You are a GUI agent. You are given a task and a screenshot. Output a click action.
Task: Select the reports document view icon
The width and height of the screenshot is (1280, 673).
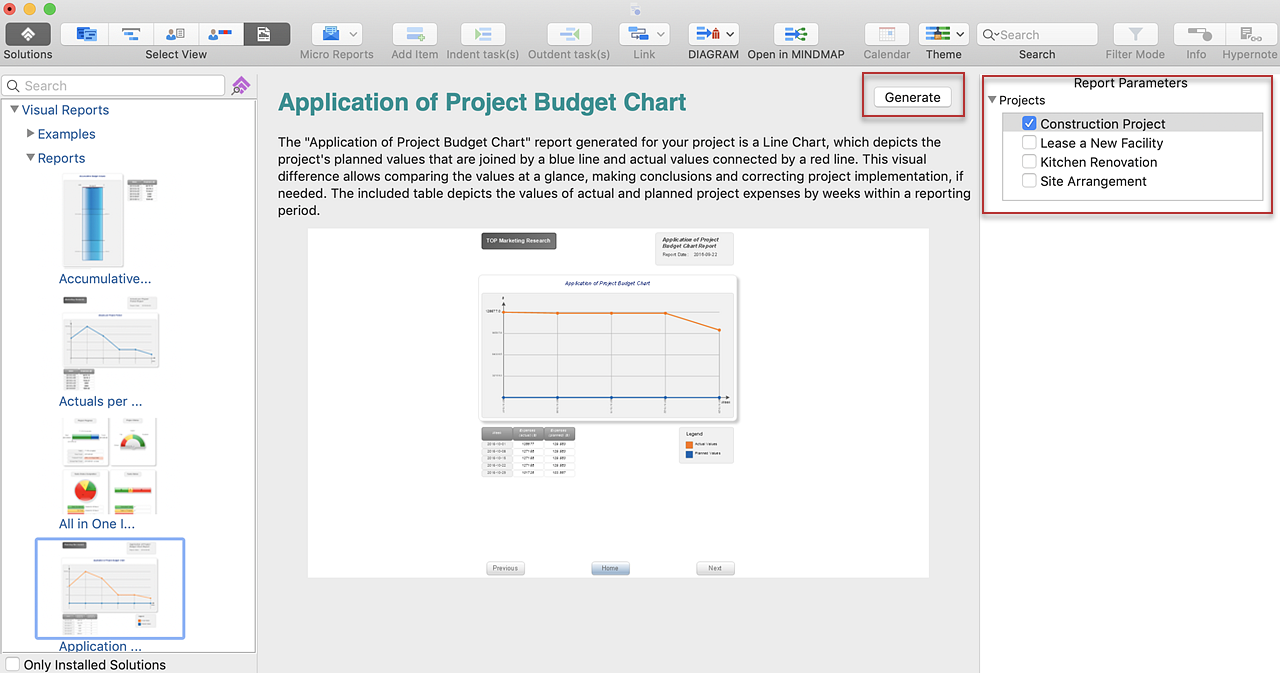(267, 34)
